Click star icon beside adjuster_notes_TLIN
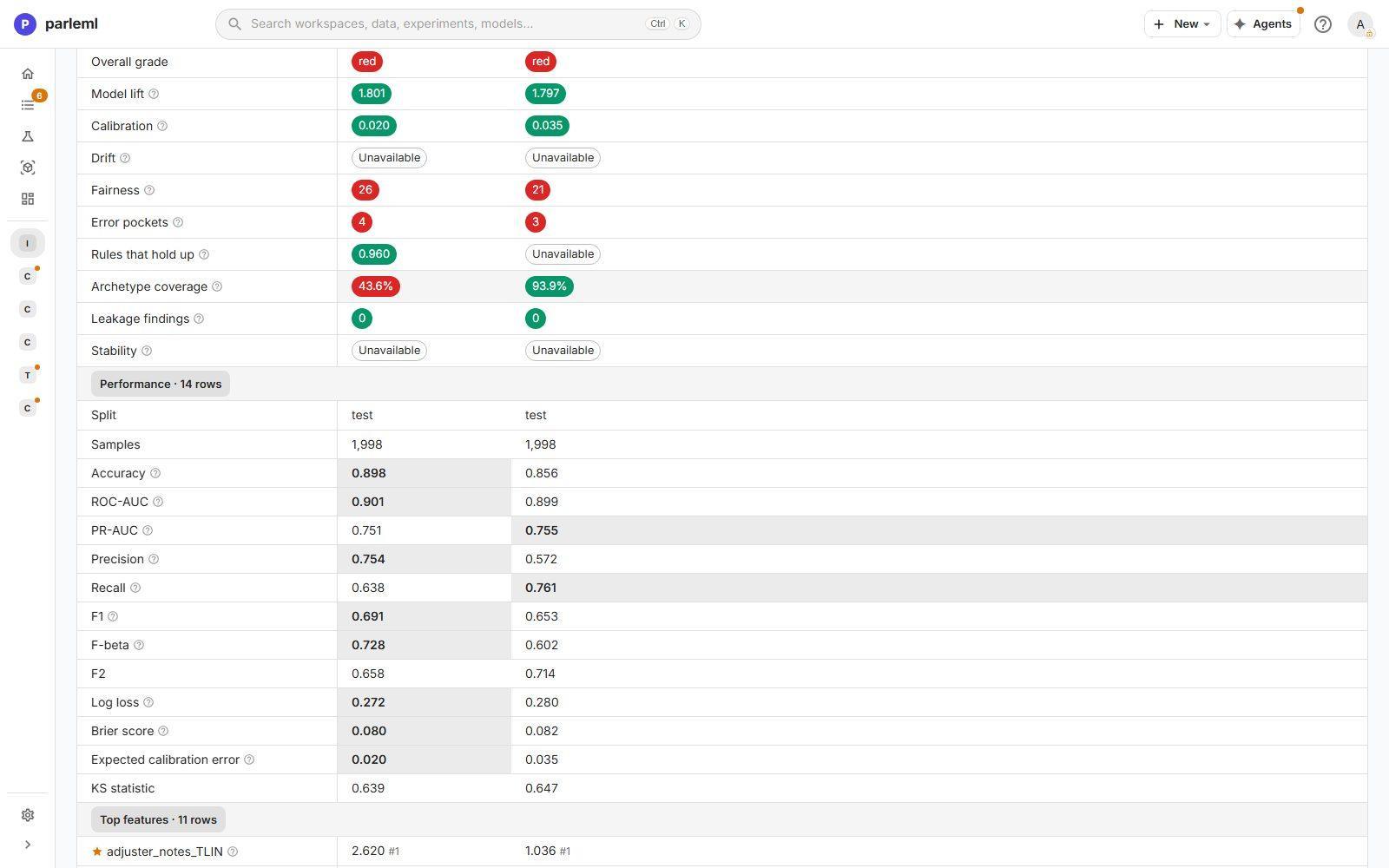The image size is (1389, 868). point(97,852)
